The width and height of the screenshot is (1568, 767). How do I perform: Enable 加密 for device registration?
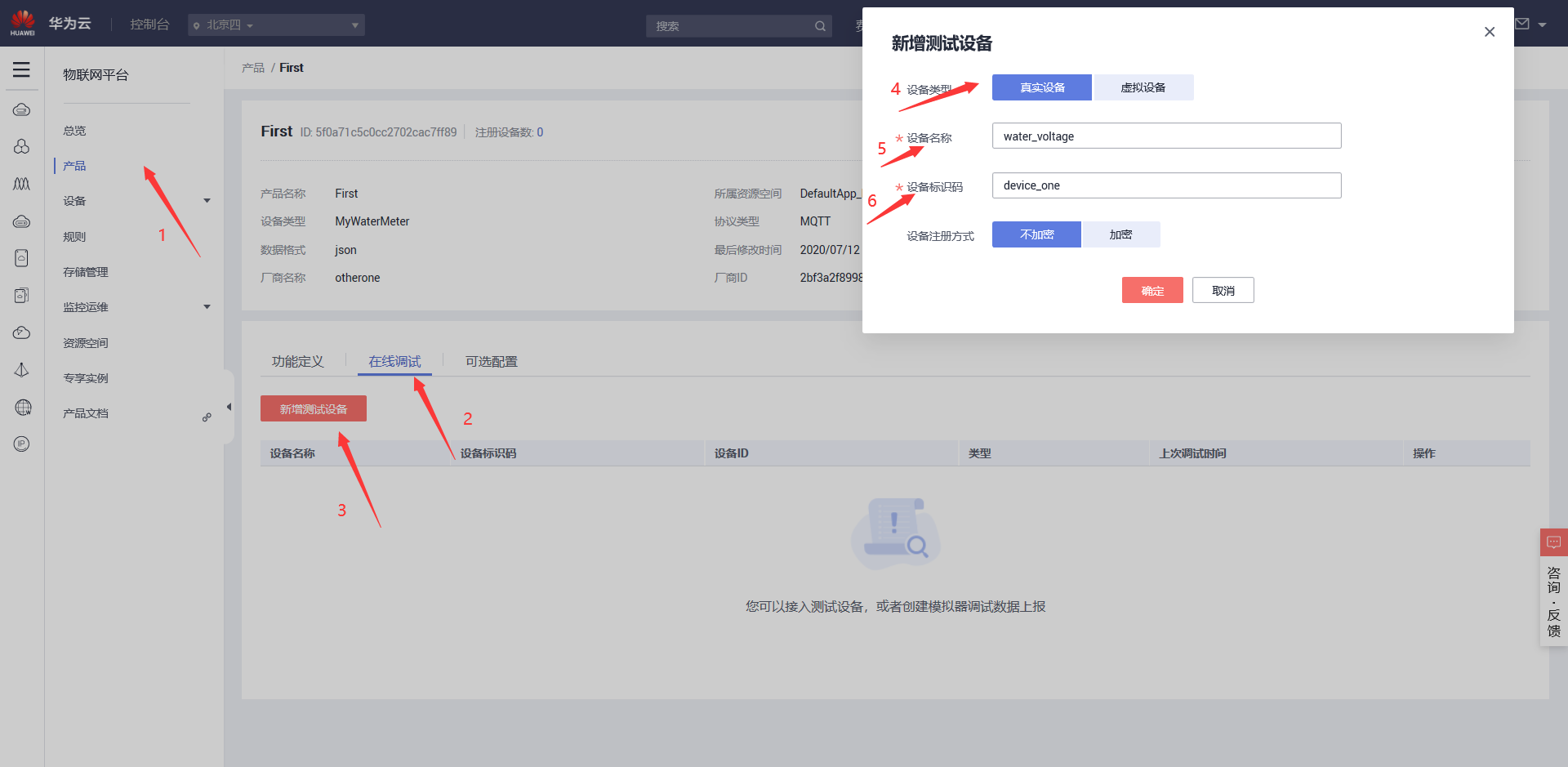(x=1120, y=234)
